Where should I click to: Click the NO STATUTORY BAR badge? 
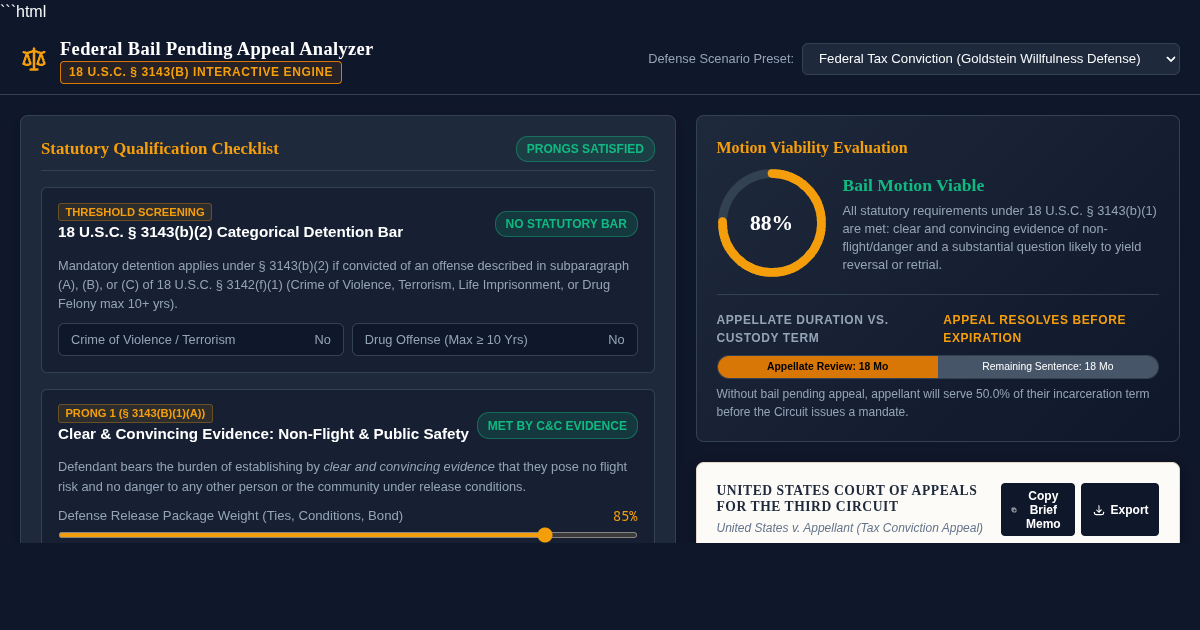point(566,224)
